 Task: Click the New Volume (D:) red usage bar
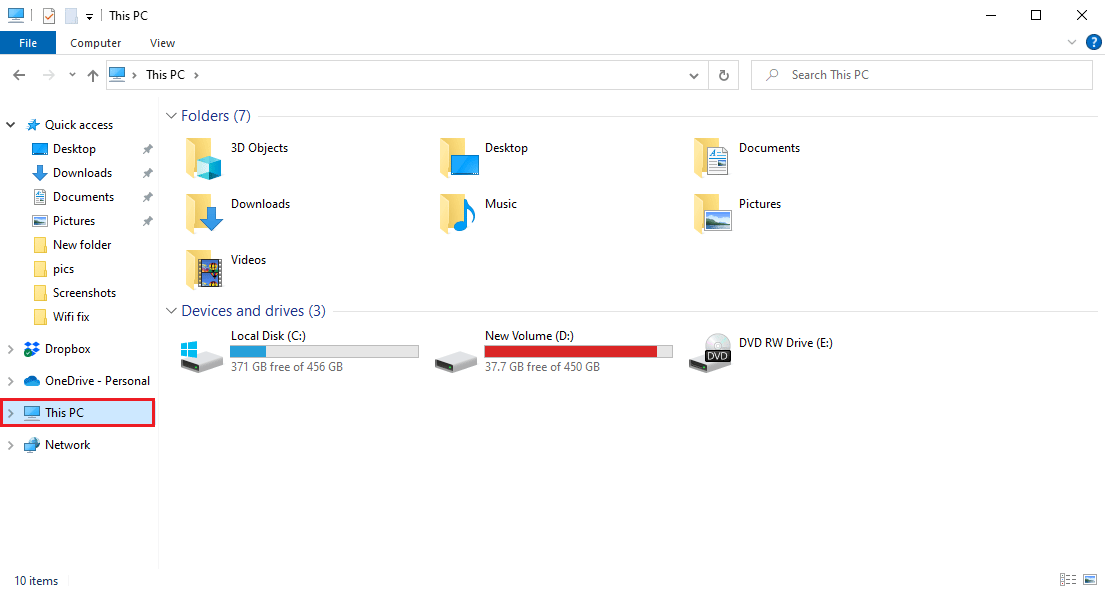pyautogui.click(x=579, y=351)
